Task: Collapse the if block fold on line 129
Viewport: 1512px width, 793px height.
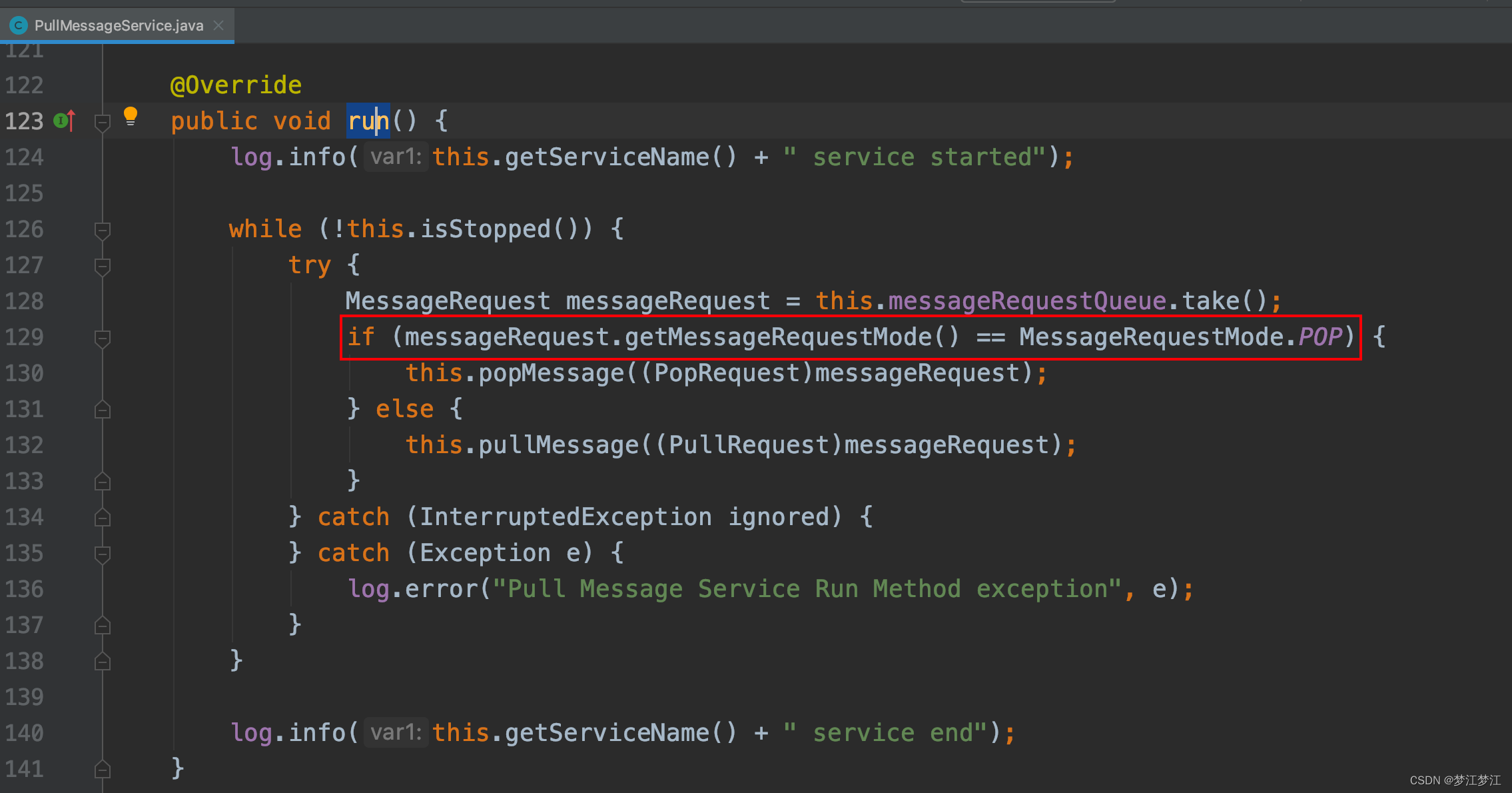Action: click(103, 339)
